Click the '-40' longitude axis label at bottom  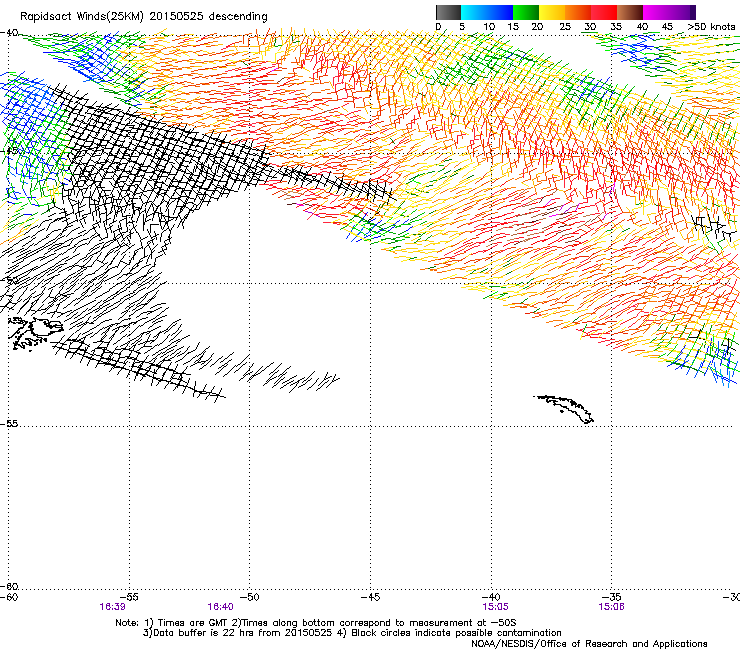[x=491, y=597]
